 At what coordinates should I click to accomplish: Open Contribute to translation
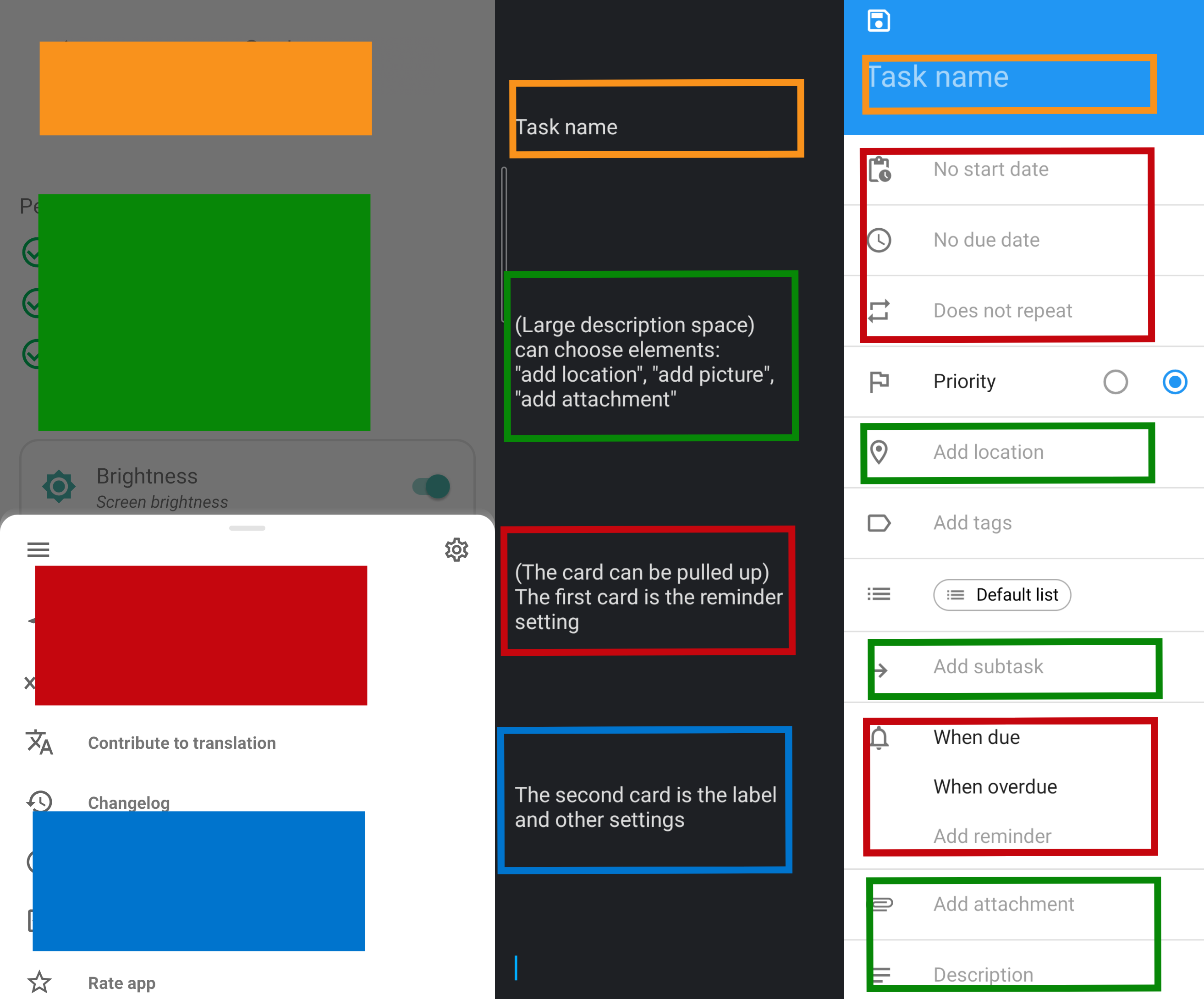pos(182,743)
